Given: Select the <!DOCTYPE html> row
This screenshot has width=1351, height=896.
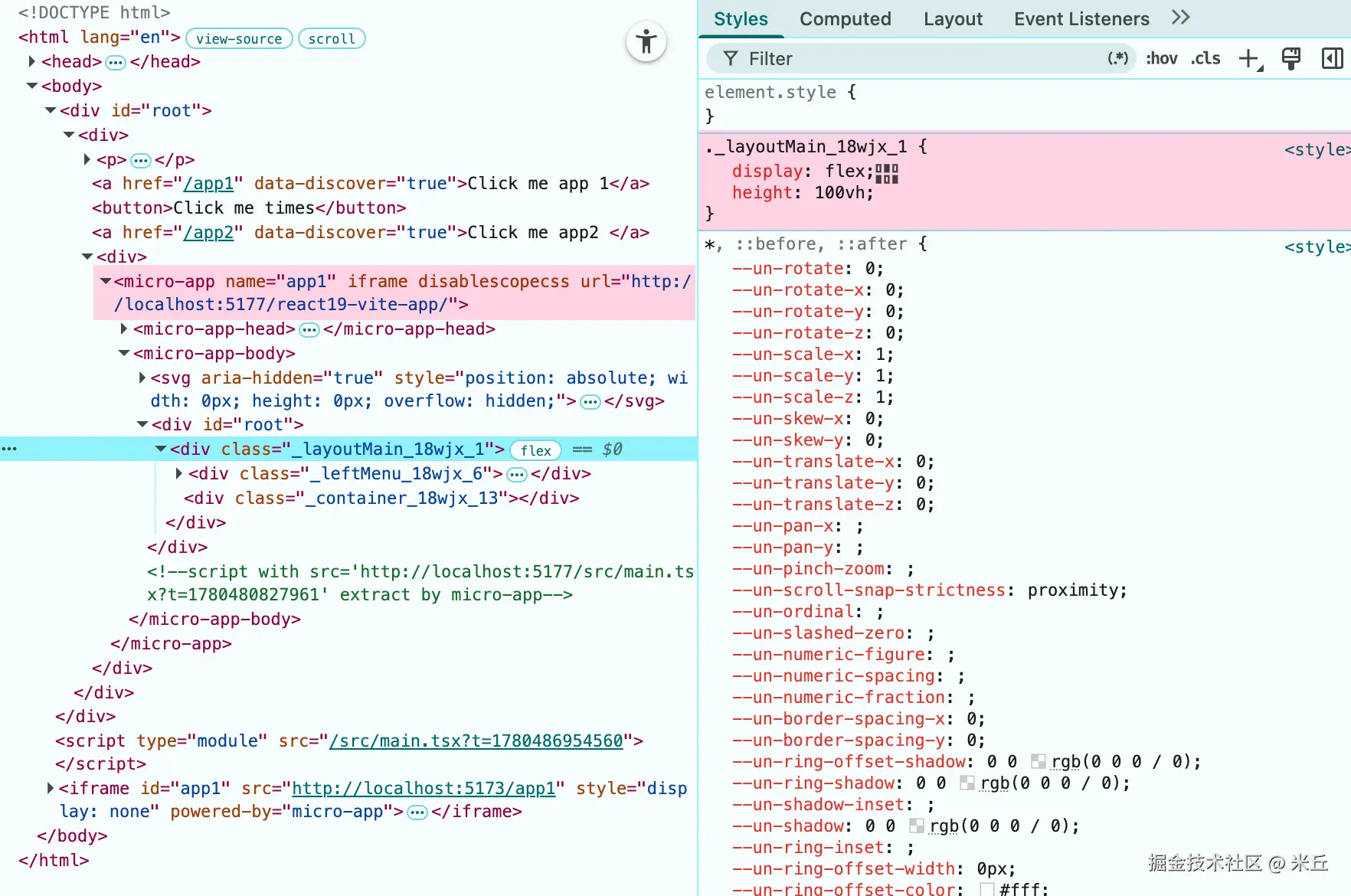Looking at the screenshot, I should pyautogui.click(x=94, y=12).
